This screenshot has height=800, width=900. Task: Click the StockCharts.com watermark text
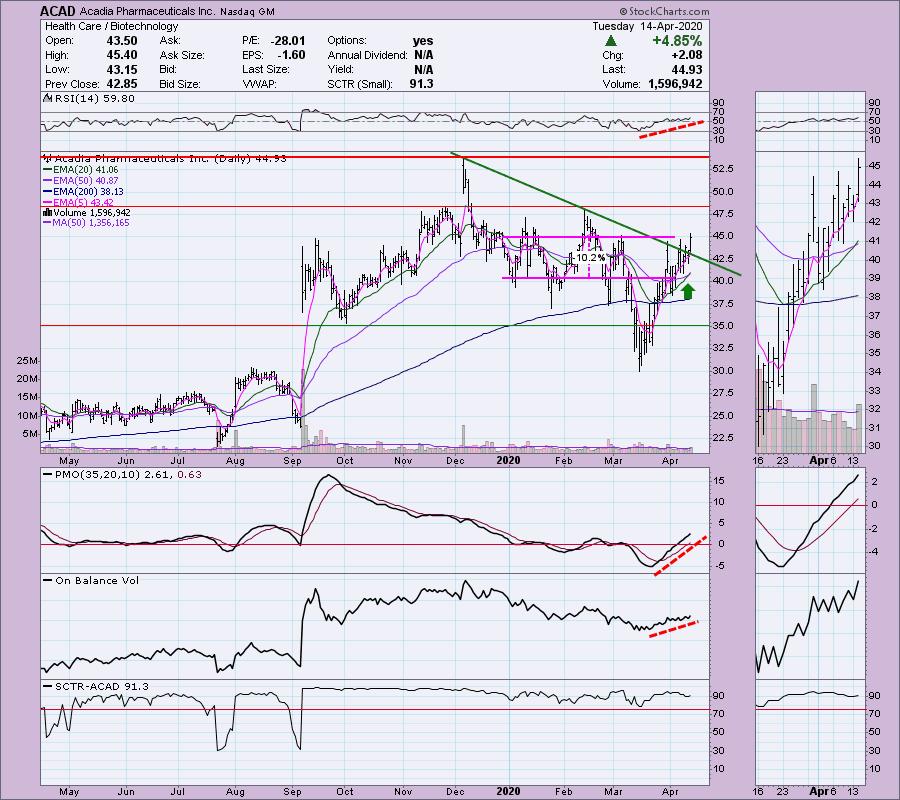point(665,11)
